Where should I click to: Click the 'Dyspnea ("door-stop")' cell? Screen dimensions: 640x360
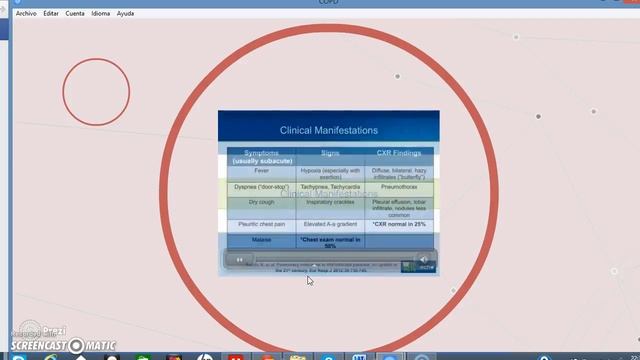(262, 189)
